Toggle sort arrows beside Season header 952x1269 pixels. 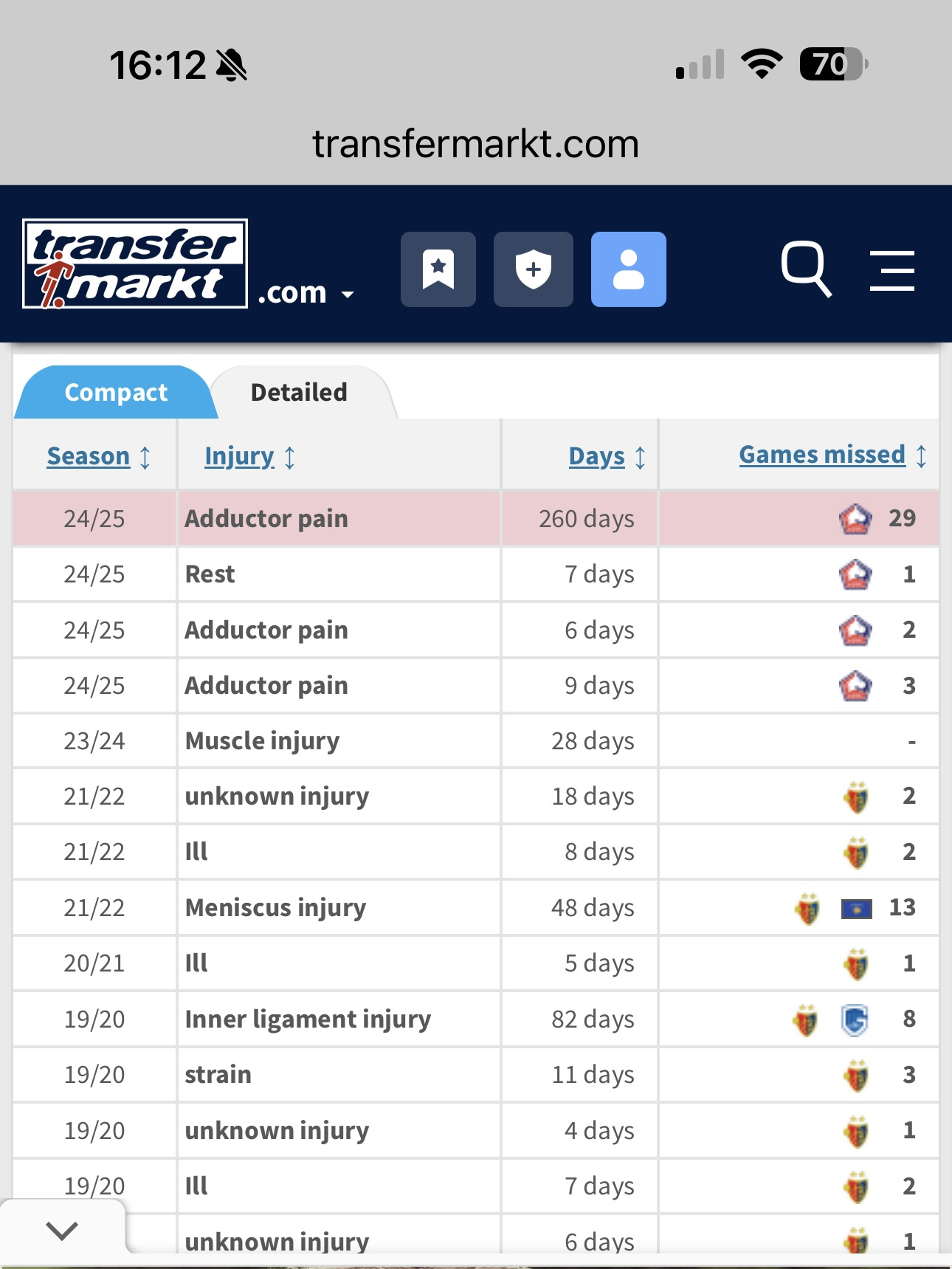point(145,457)
